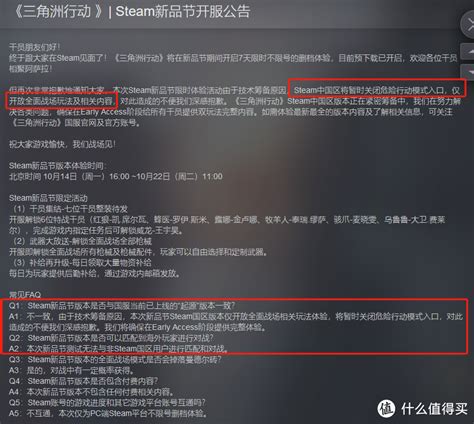474x424 pixels.
Task: Click the 《三角洲行动》 game name in the title
Action: (x=59, y=12)
